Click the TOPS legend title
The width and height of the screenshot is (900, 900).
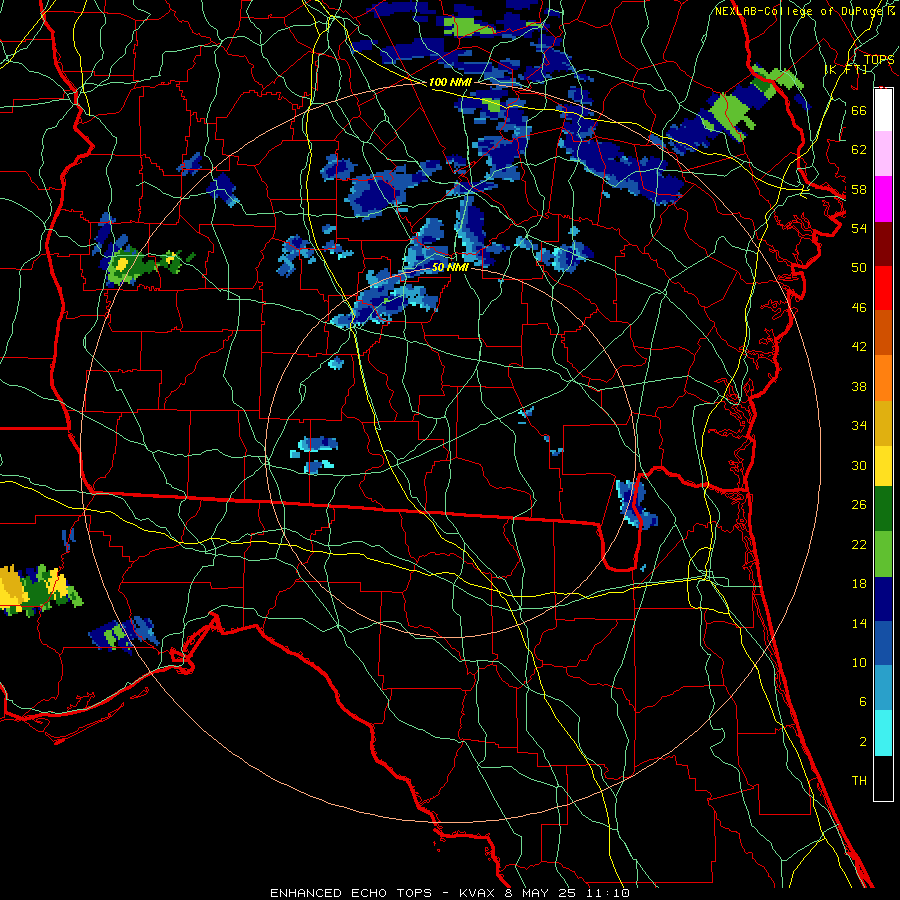879,59
